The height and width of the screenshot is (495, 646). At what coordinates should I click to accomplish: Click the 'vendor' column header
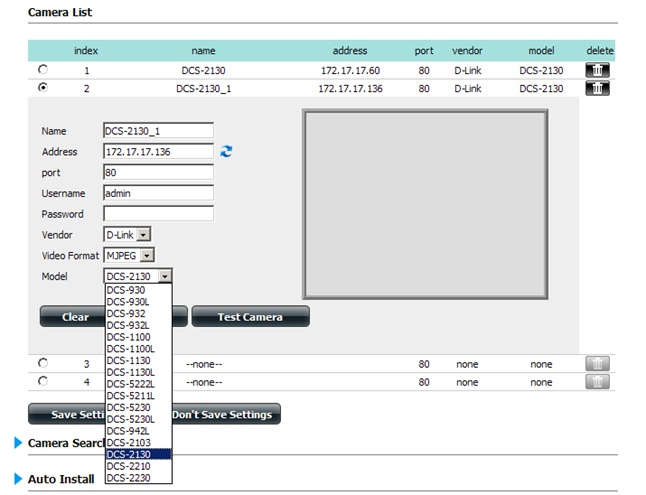[467, 51]
